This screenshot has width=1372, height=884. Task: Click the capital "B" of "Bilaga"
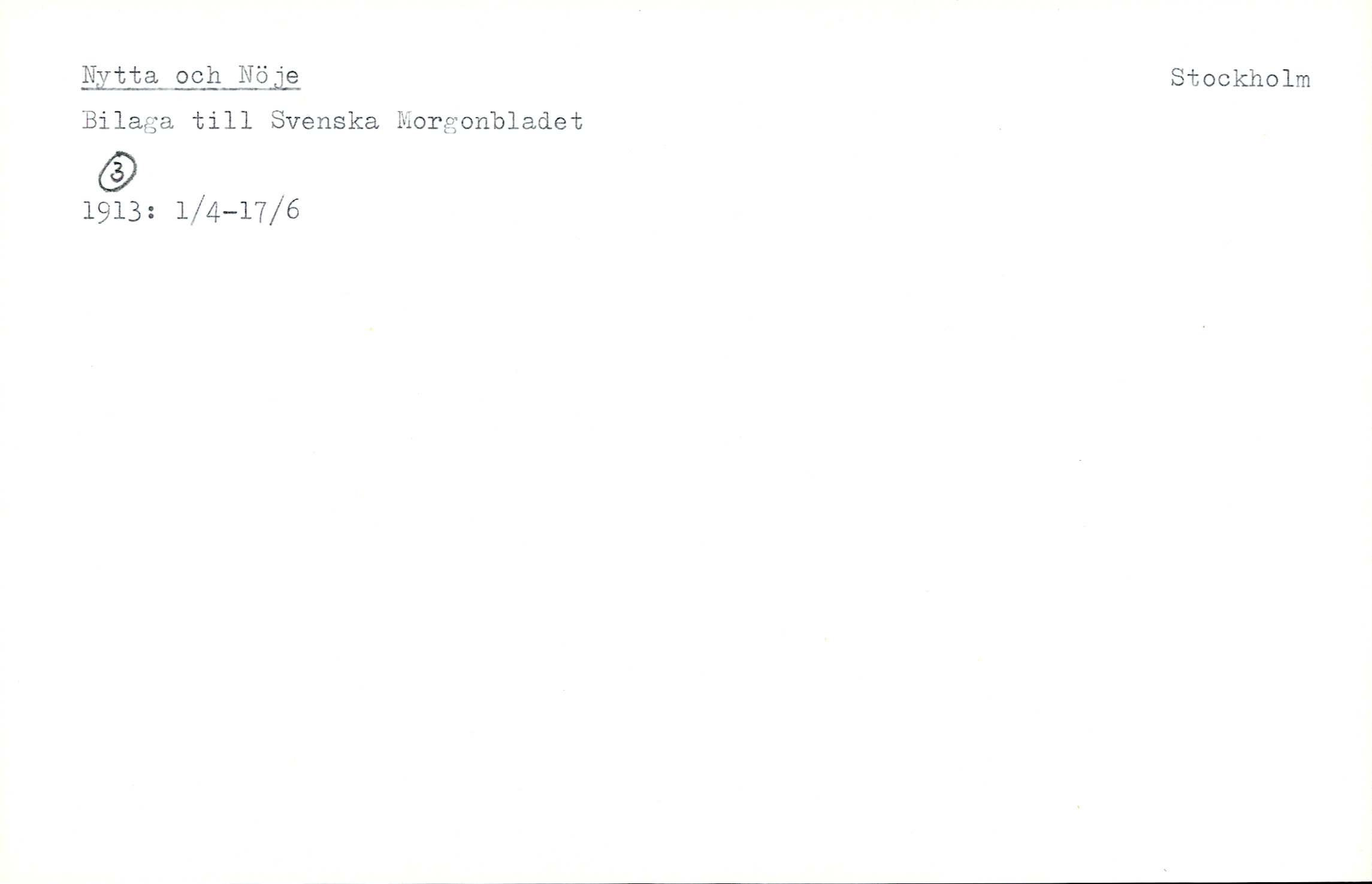click(x=89, y=121)
